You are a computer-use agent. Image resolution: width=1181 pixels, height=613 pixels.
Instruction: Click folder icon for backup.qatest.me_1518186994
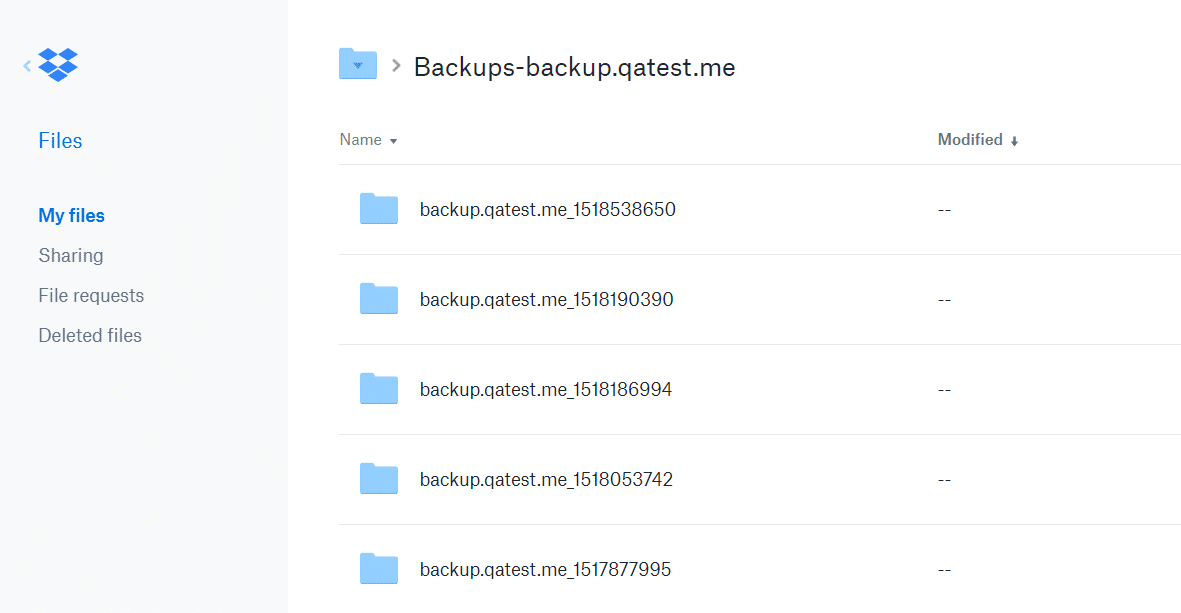pos(379,389)
